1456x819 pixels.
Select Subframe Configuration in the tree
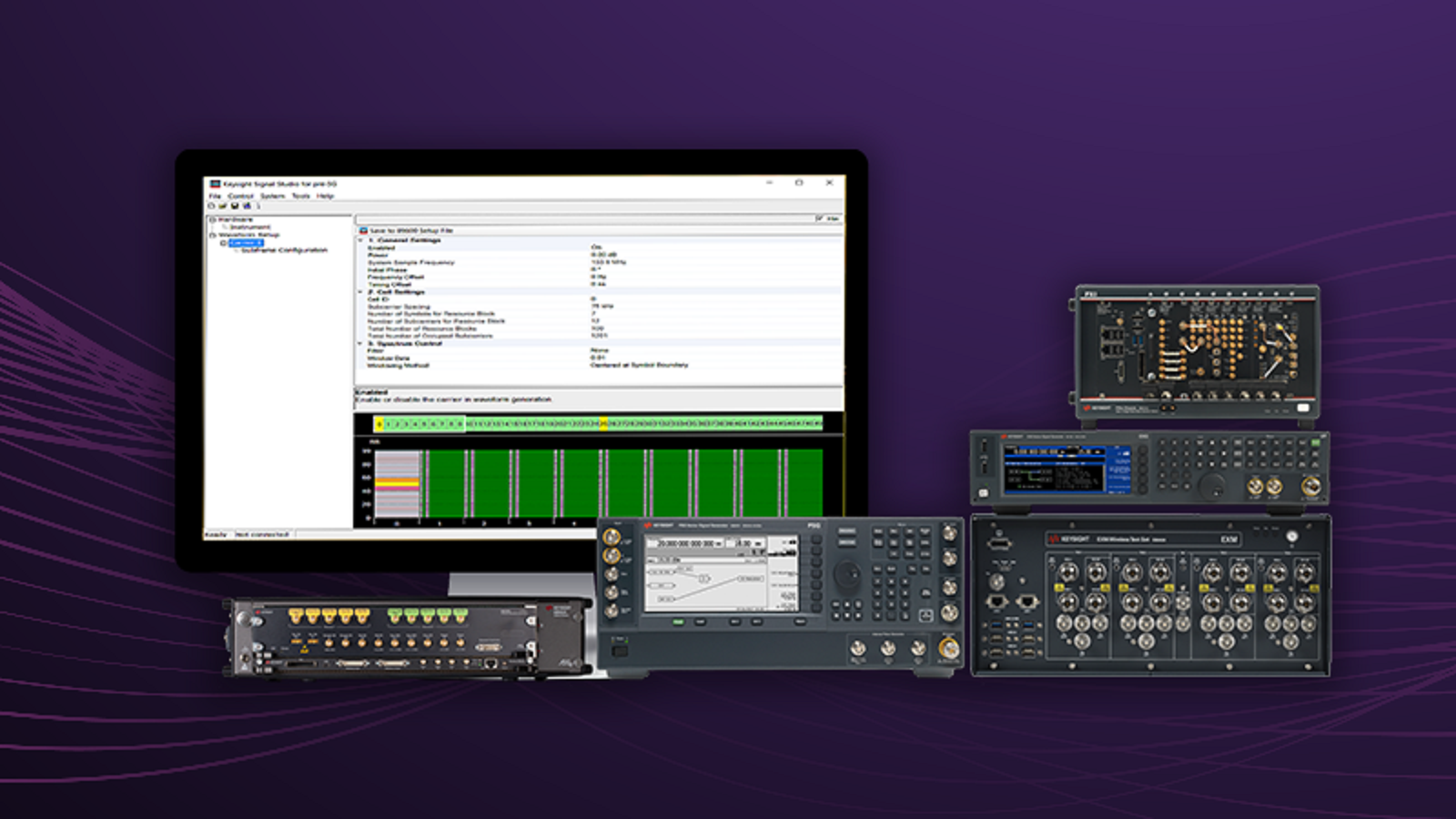pos(284,250)
